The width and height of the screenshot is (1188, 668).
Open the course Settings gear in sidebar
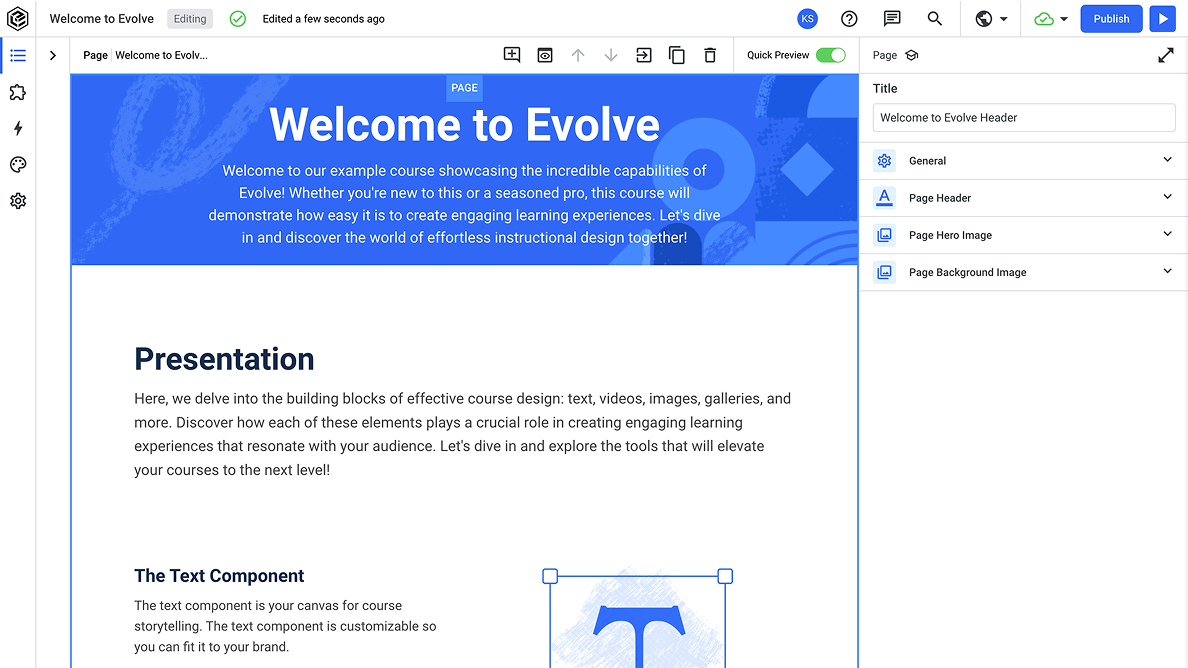(x=17, y=200)
